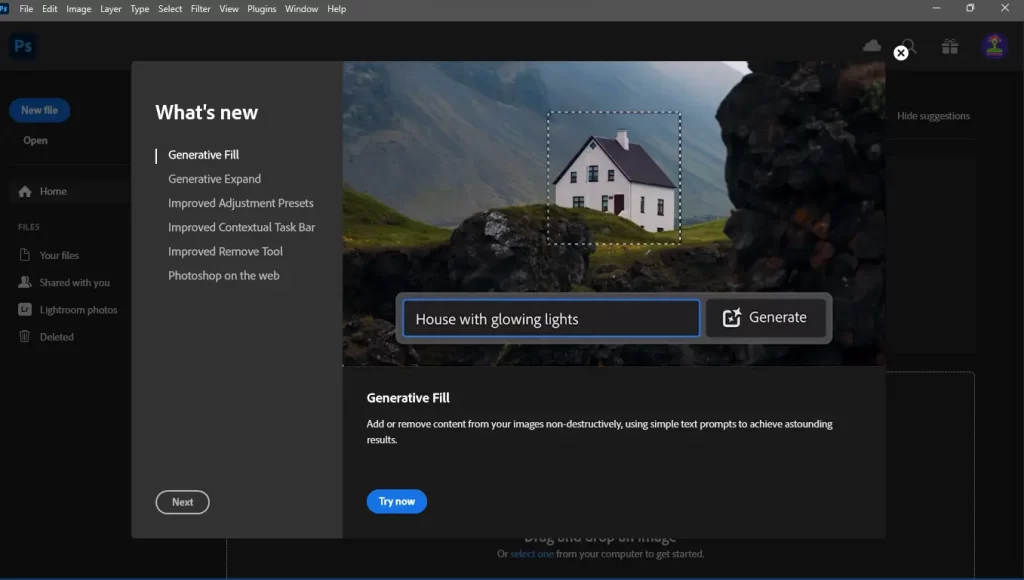
Task: Open the gift box what's new icon
Action: [949, 46]
